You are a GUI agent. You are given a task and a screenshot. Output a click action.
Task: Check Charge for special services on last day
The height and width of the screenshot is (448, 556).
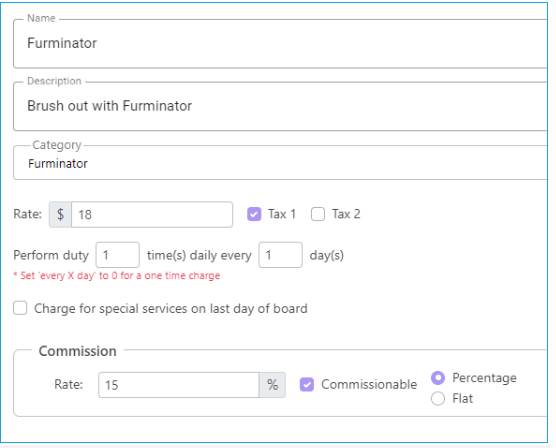tap(20, 308)
